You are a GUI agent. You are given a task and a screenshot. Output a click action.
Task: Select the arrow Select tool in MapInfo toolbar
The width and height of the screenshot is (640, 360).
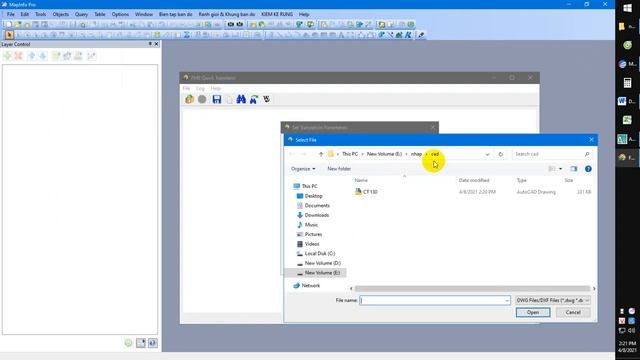click(x=9, y=35)
